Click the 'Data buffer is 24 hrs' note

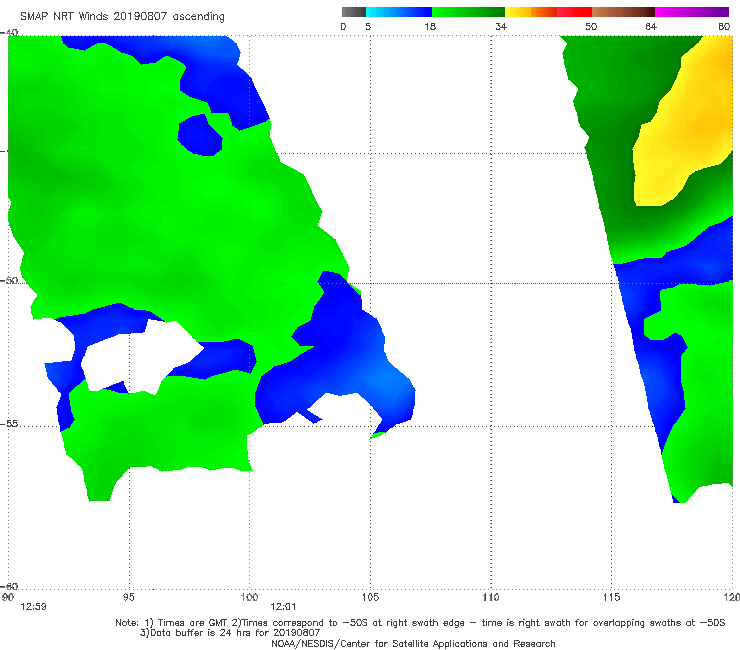(x=230, y=633)
